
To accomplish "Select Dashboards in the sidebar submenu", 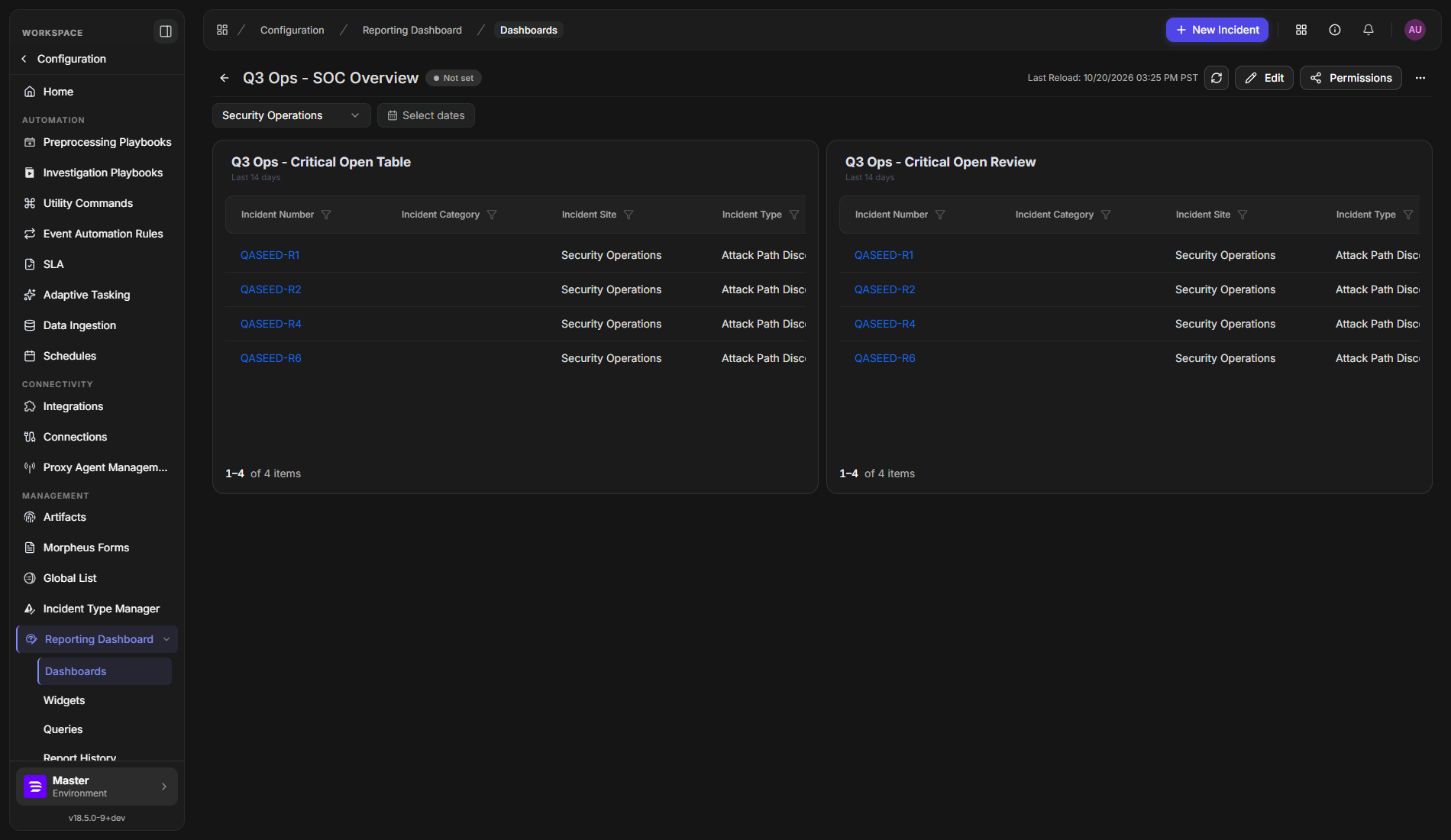I will pyautogui.click(x=105, y=671).
